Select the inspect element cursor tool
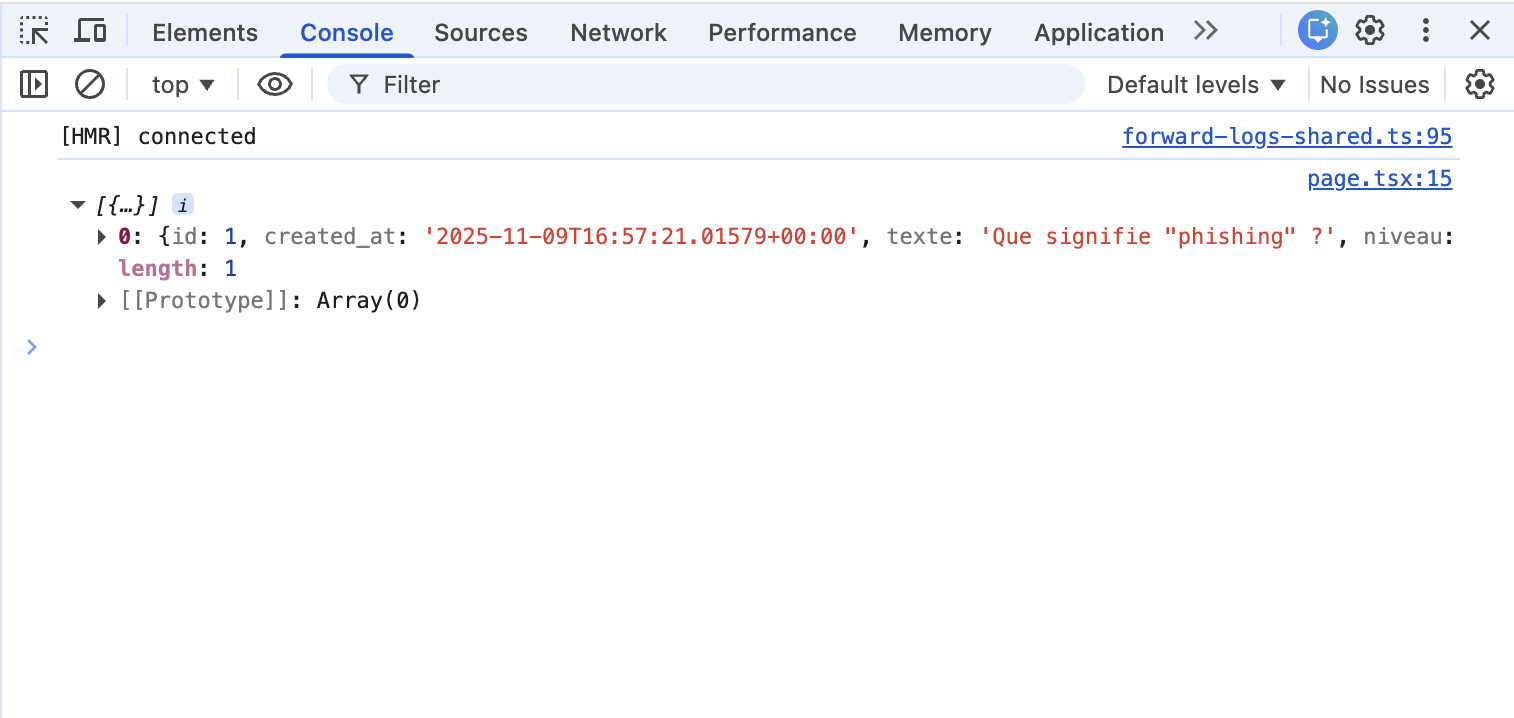Viewport: 1514px width, 718px height. 35,30
